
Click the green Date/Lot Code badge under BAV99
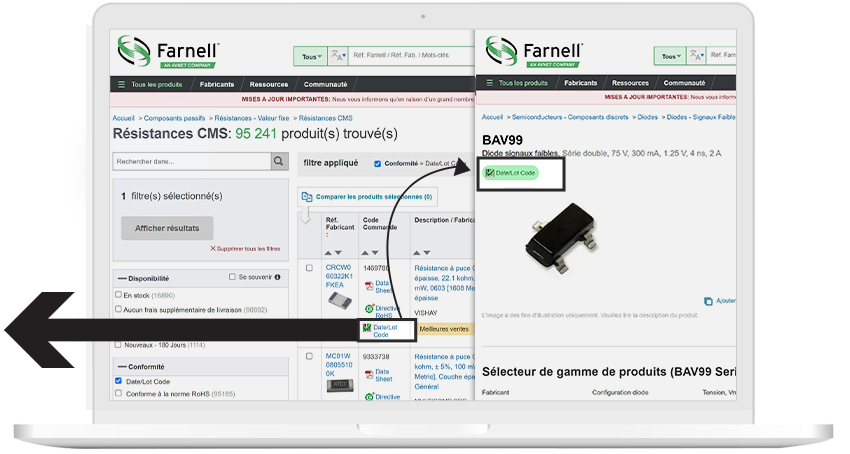pyautogui.click(x=489, y=173)
